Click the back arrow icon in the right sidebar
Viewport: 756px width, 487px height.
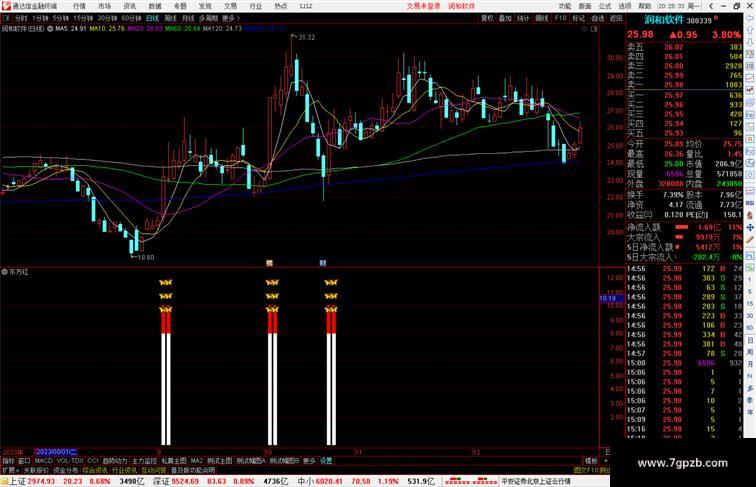point(750,18)
